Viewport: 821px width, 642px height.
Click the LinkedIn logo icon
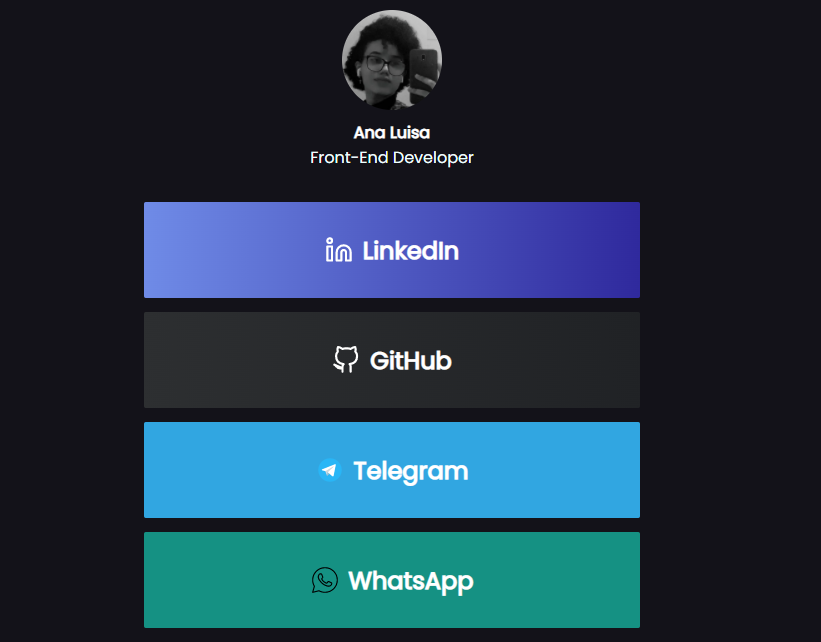pyautogui.click(x=338, y=250)
